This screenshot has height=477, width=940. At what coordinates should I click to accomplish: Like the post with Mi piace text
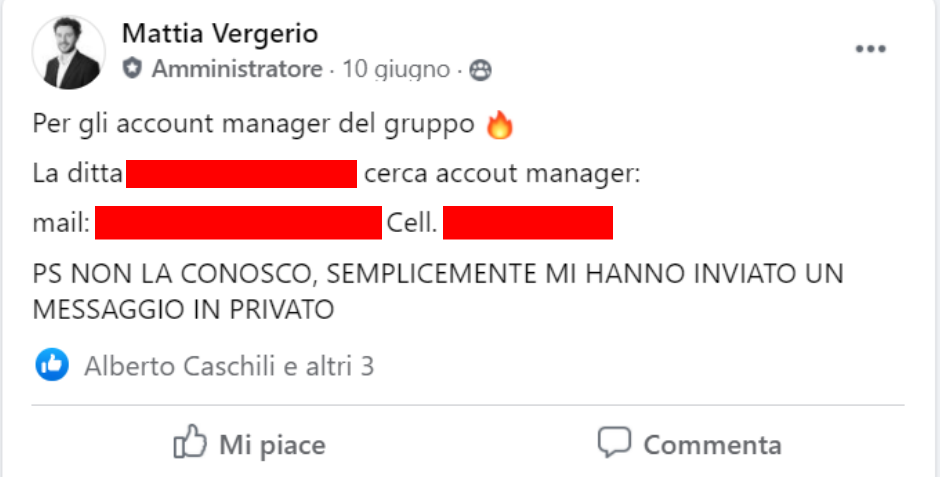click(x=272, y=445)
